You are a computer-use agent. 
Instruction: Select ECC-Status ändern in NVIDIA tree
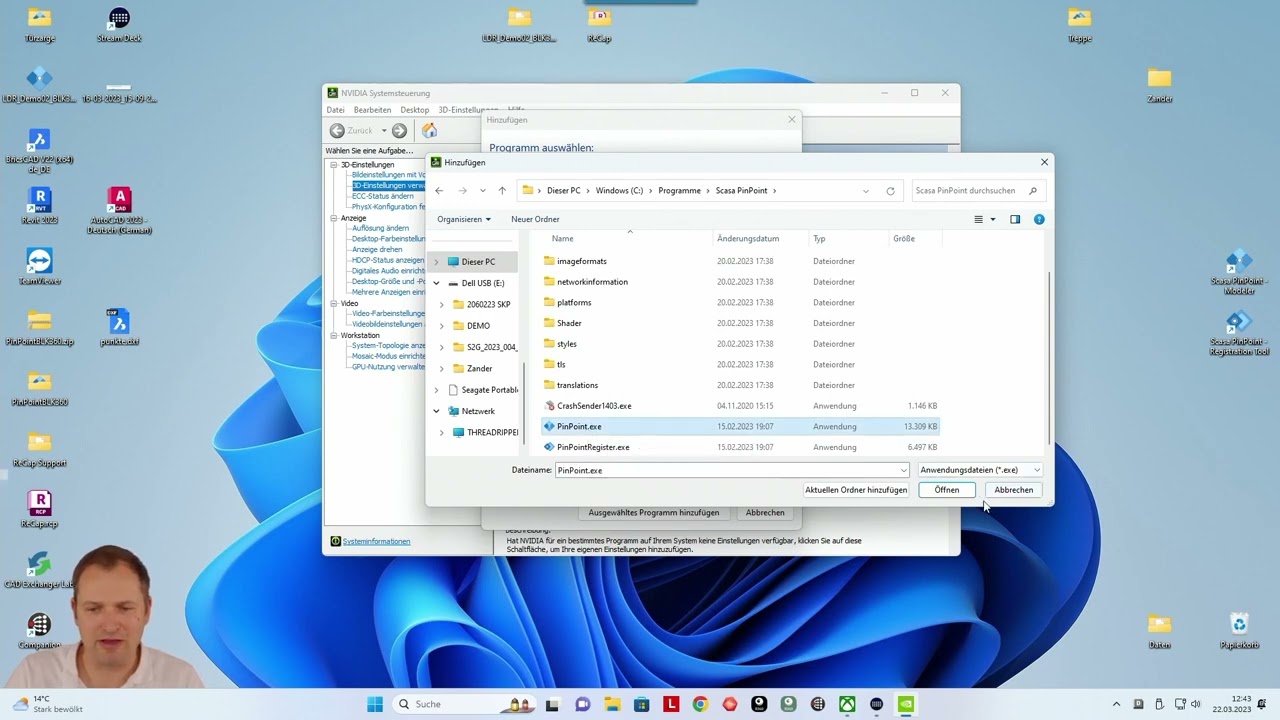pyautogui.click(x=382, y=197)
